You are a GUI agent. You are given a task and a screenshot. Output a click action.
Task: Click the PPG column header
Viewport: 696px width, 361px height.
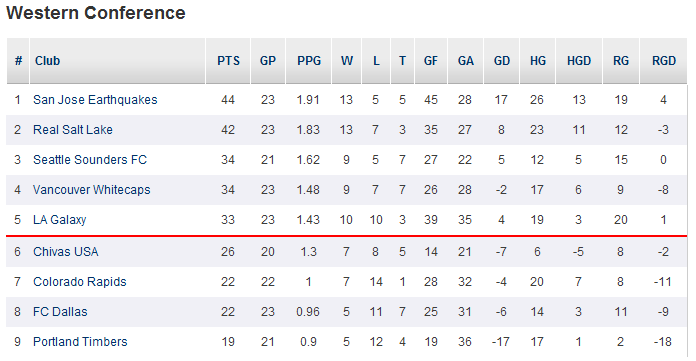tap(309, 61)
